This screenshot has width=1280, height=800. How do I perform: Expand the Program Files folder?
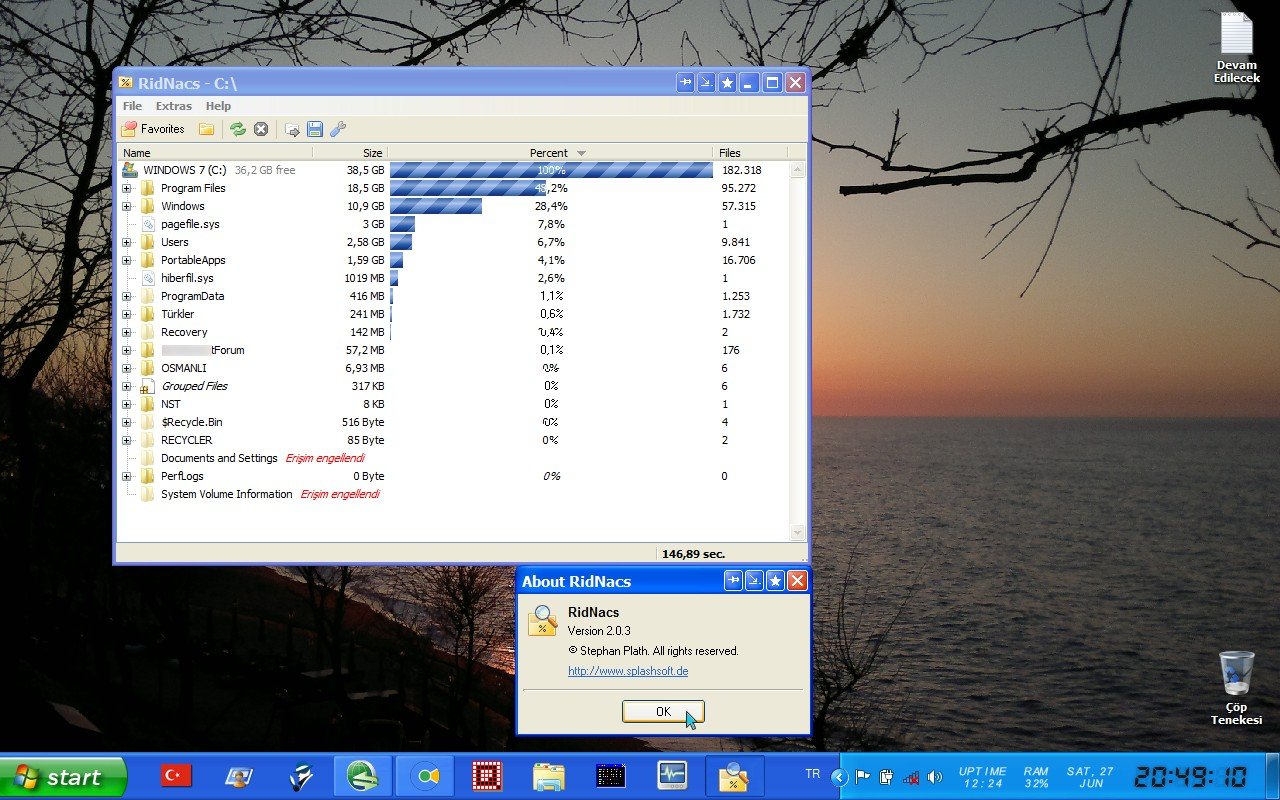[127, 188]
